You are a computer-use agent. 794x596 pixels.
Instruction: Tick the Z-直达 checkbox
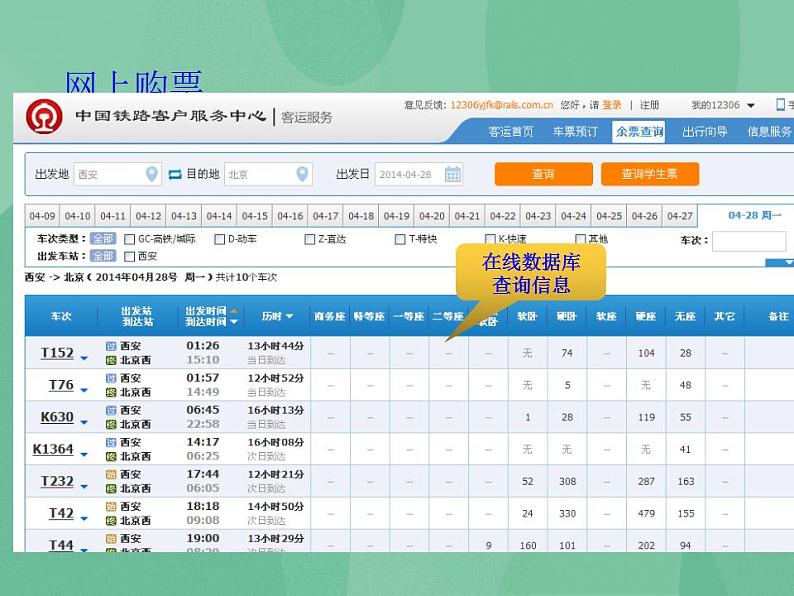coord(310,239)
